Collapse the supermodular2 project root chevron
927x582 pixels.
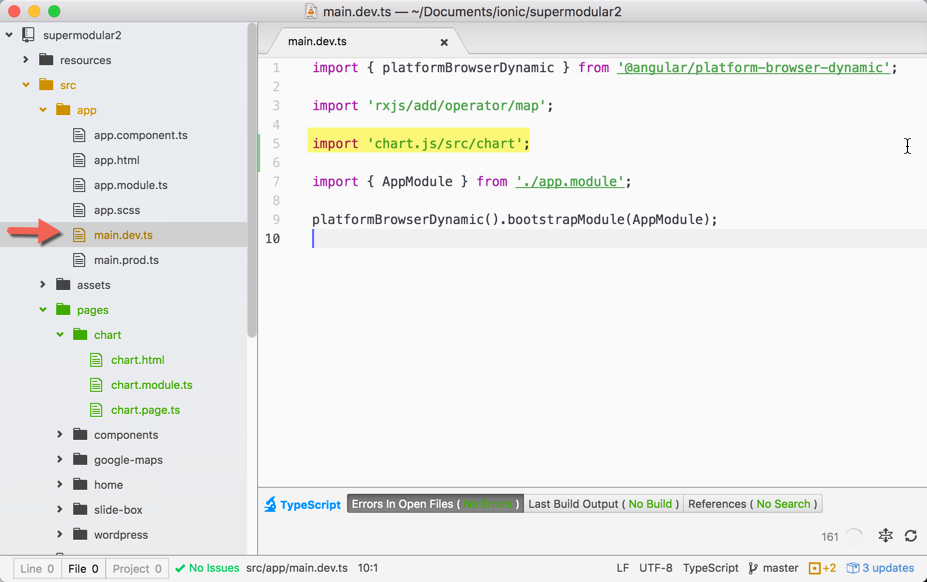[9, 35]
